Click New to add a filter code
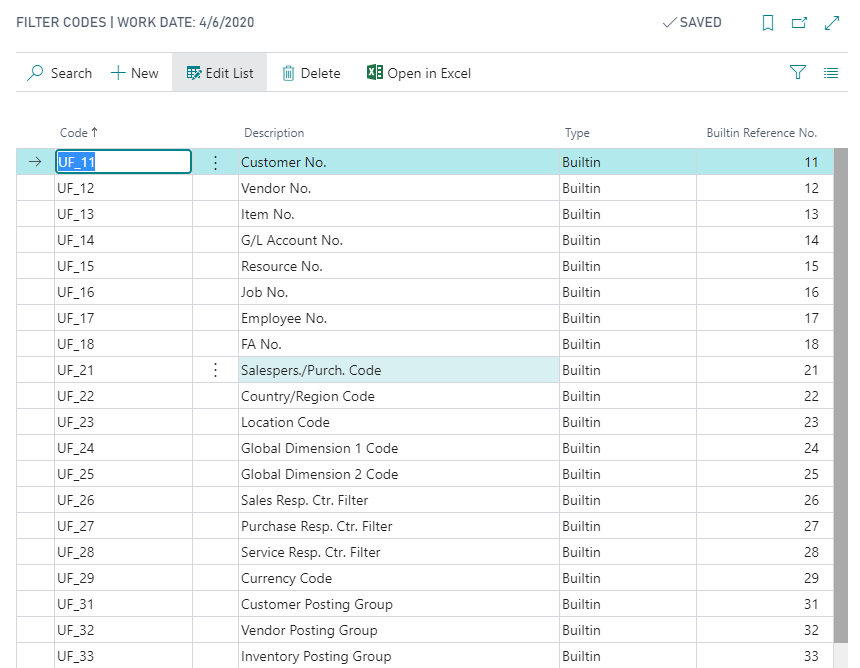The height and width of the screenshot is (668, 860). point(134,73)
